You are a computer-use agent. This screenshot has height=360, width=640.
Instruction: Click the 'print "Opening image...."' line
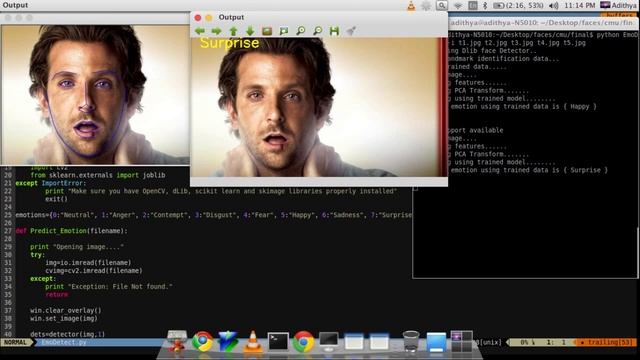(77, 247)
